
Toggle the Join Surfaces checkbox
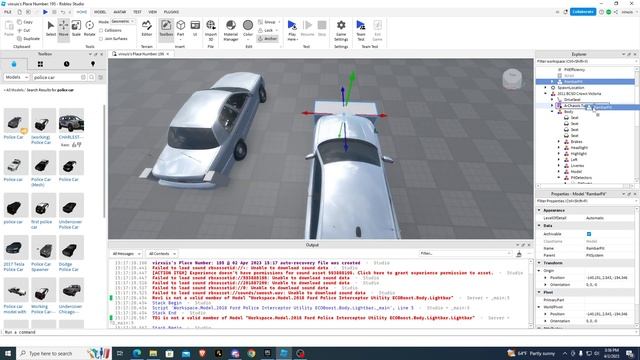click(101, 39)
